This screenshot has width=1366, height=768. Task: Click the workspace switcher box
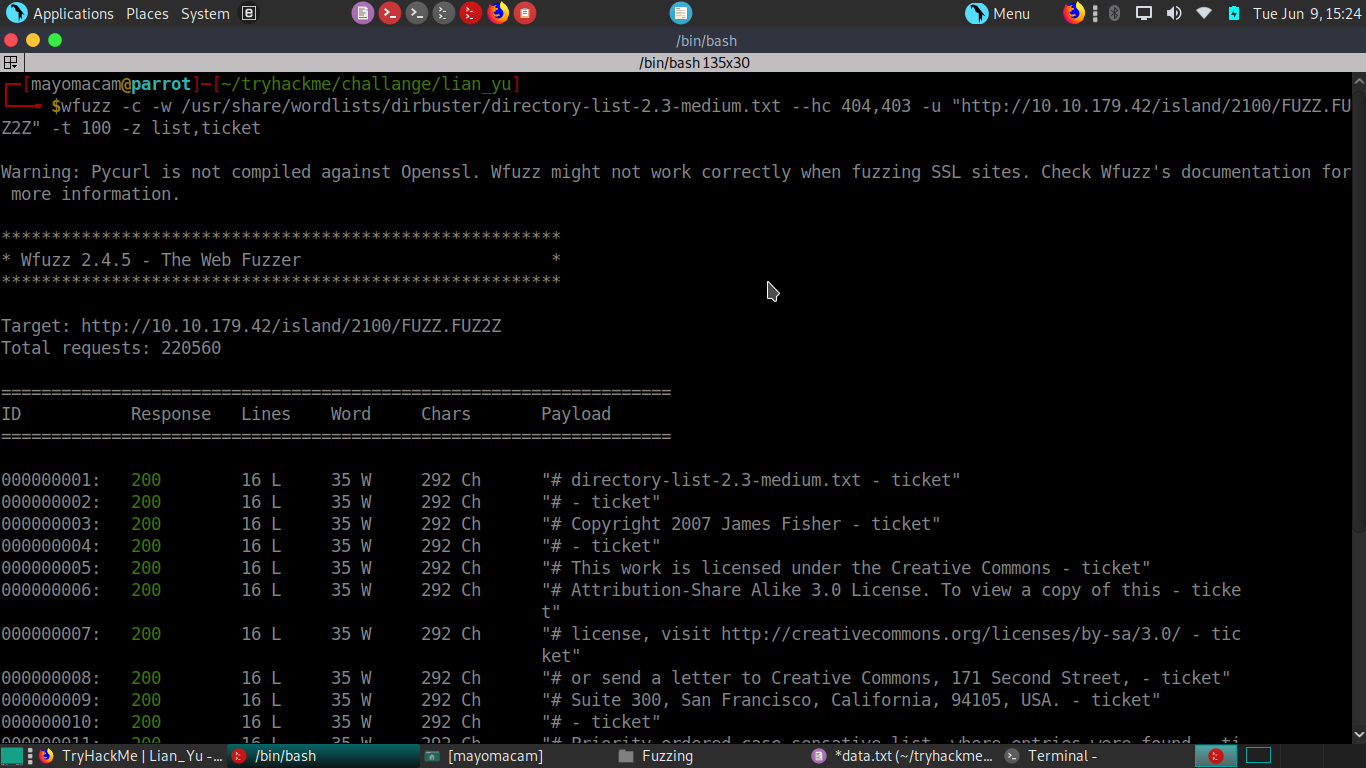pos(1258,755)
